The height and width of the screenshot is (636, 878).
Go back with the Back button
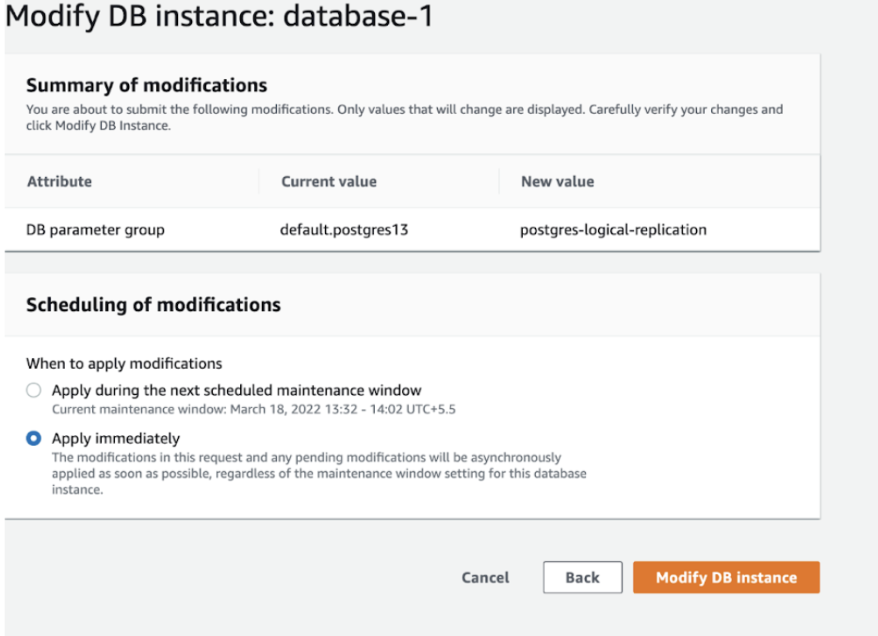coord(582,577)
